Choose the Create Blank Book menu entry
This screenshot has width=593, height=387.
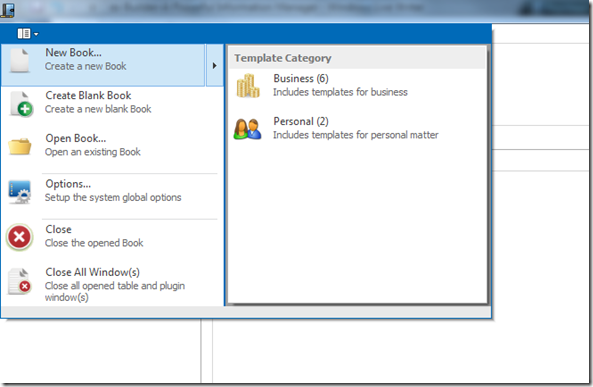click(112, 102)
